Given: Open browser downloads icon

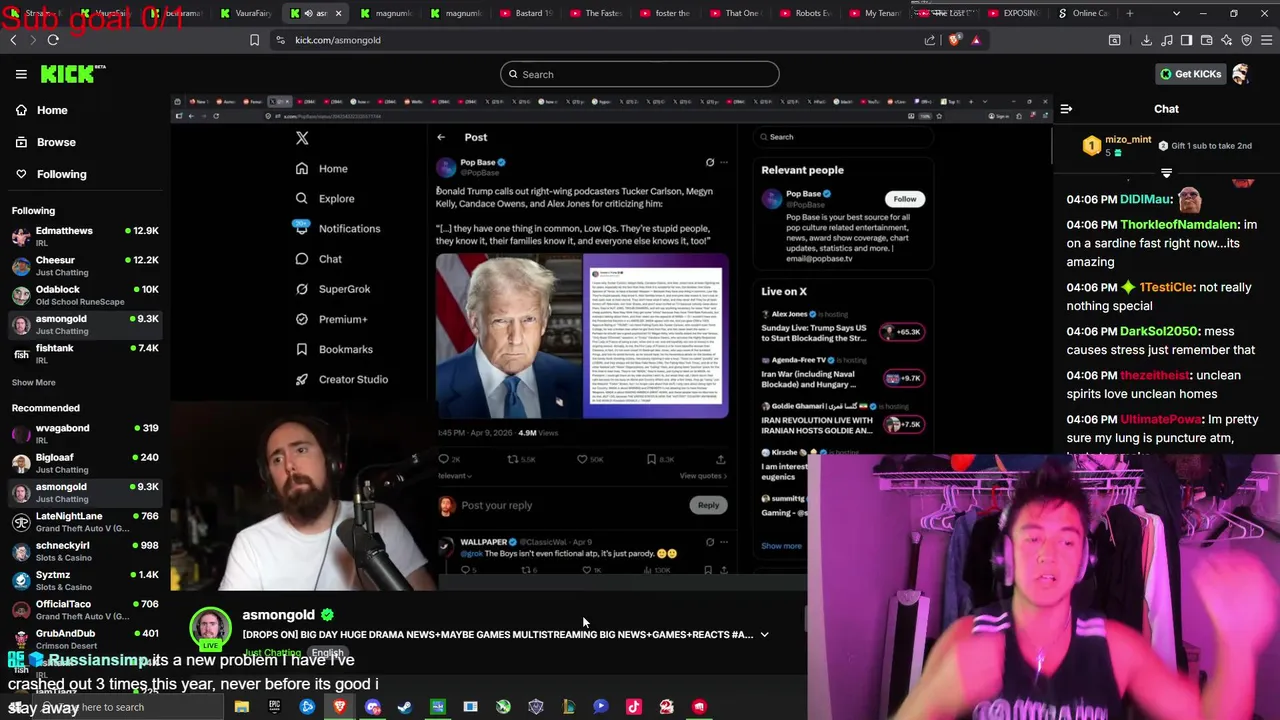Looking at the screenshot, I should point(1146,40).
